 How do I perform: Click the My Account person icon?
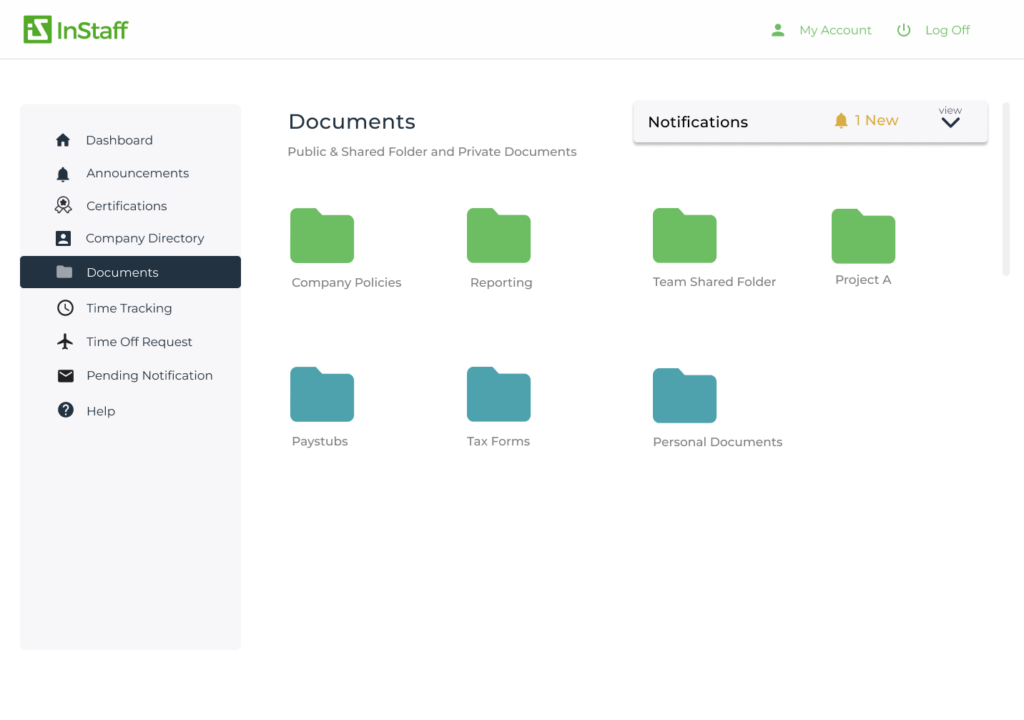coord(777,30)
